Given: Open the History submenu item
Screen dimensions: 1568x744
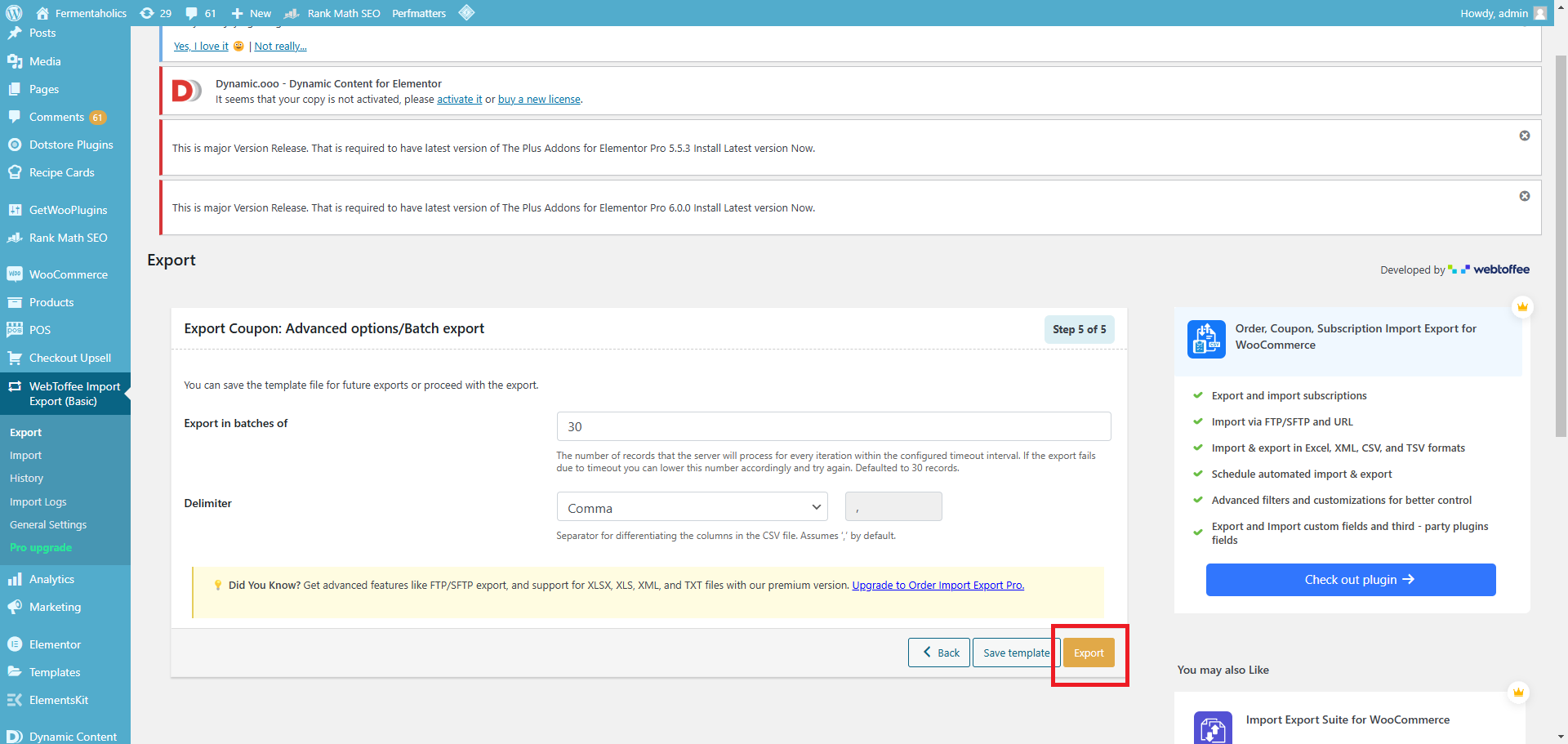Looking at the screenshot, I should [x=26, y=479].
